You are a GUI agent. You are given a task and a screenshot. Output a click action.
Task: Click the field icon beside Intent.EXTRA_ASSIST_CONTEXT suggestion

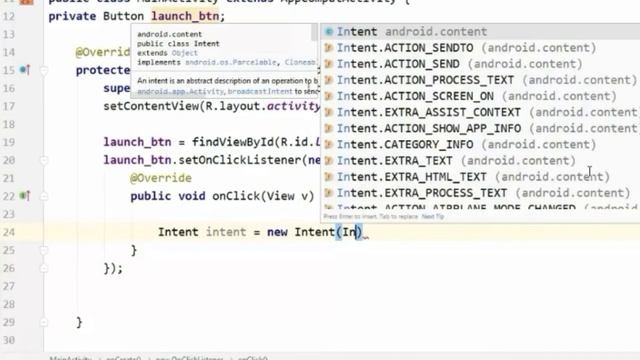tap(329, 112)
